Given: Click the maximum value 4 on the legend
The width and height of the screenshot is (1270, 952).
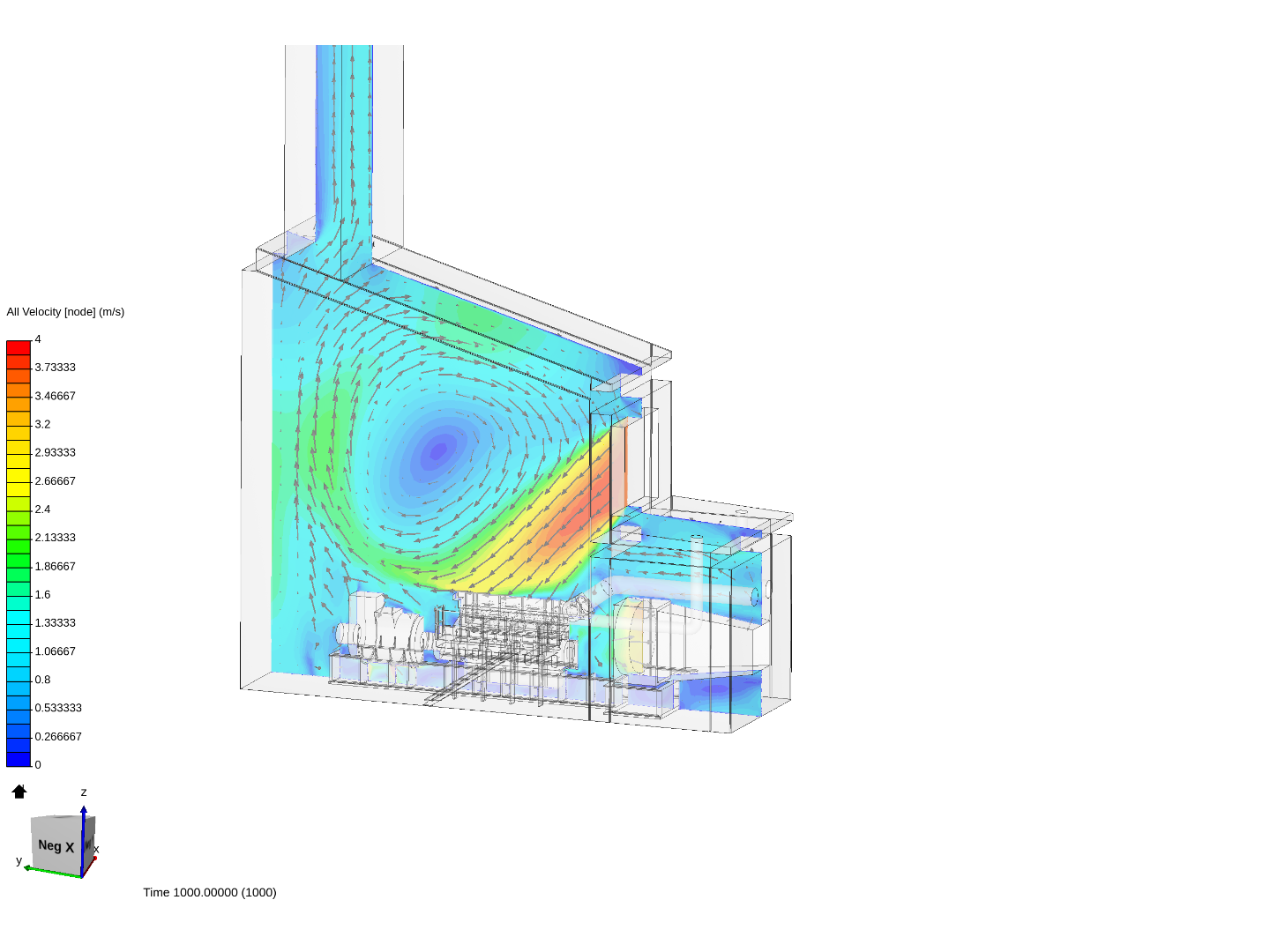Looking at the screenshot, I should coord(37,338).
